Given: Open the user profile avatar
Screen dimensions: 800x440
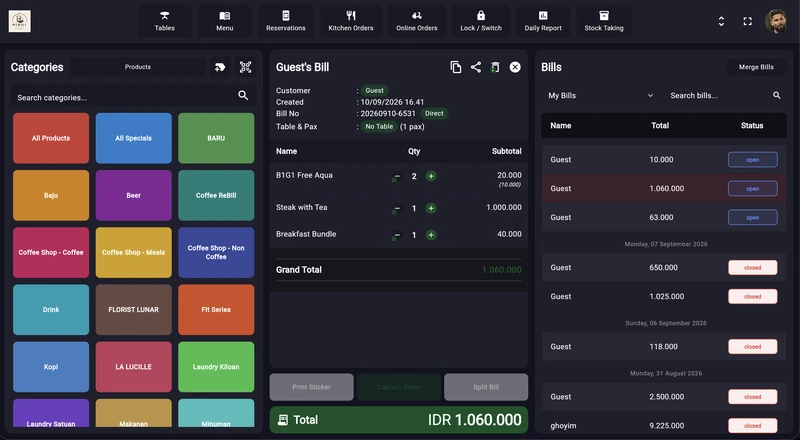Looking at the screenshot, I should pos(776,21).
